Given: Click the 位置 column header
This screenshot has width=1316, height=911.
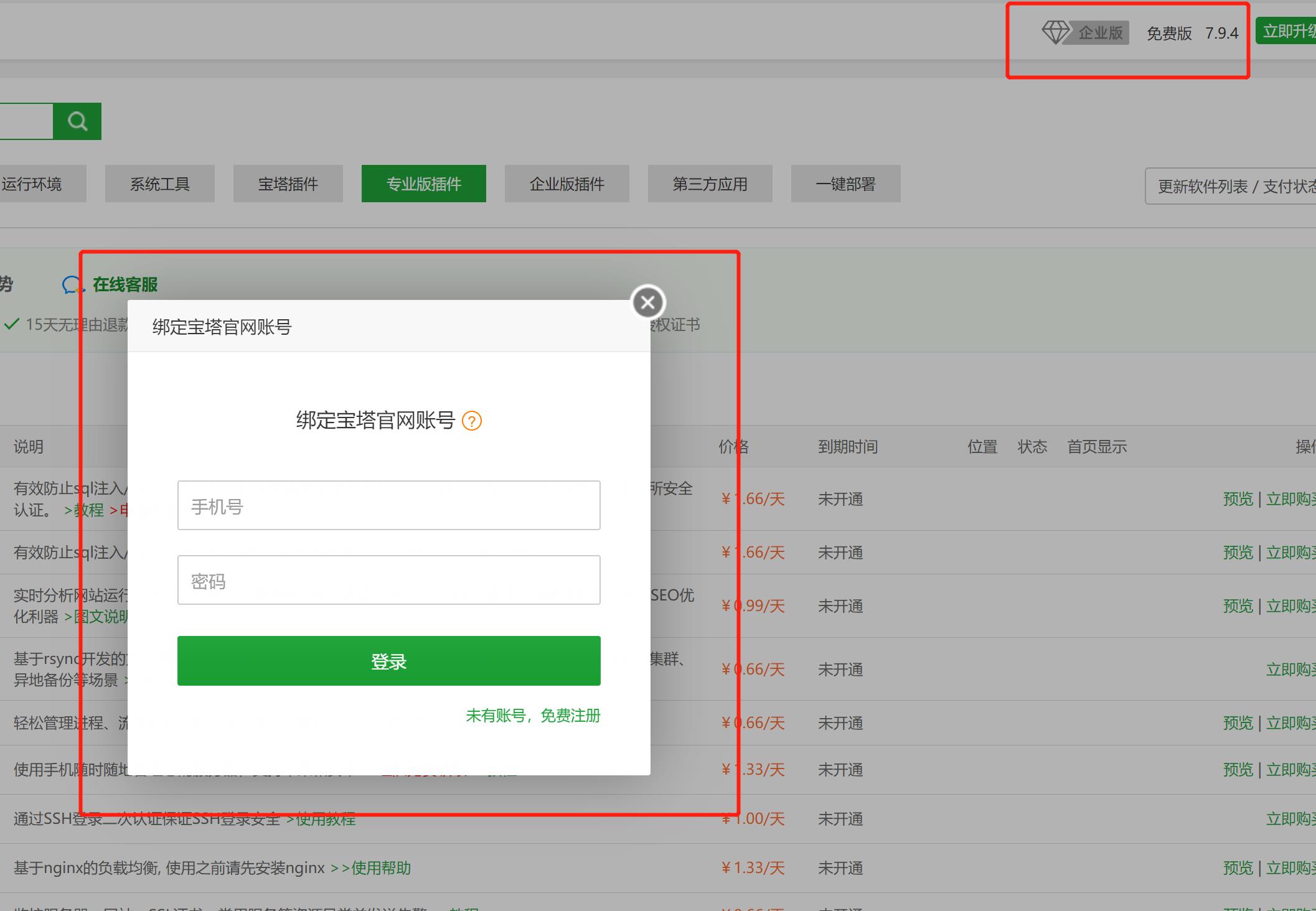Looking at the screenshot, I should (982, 447).
